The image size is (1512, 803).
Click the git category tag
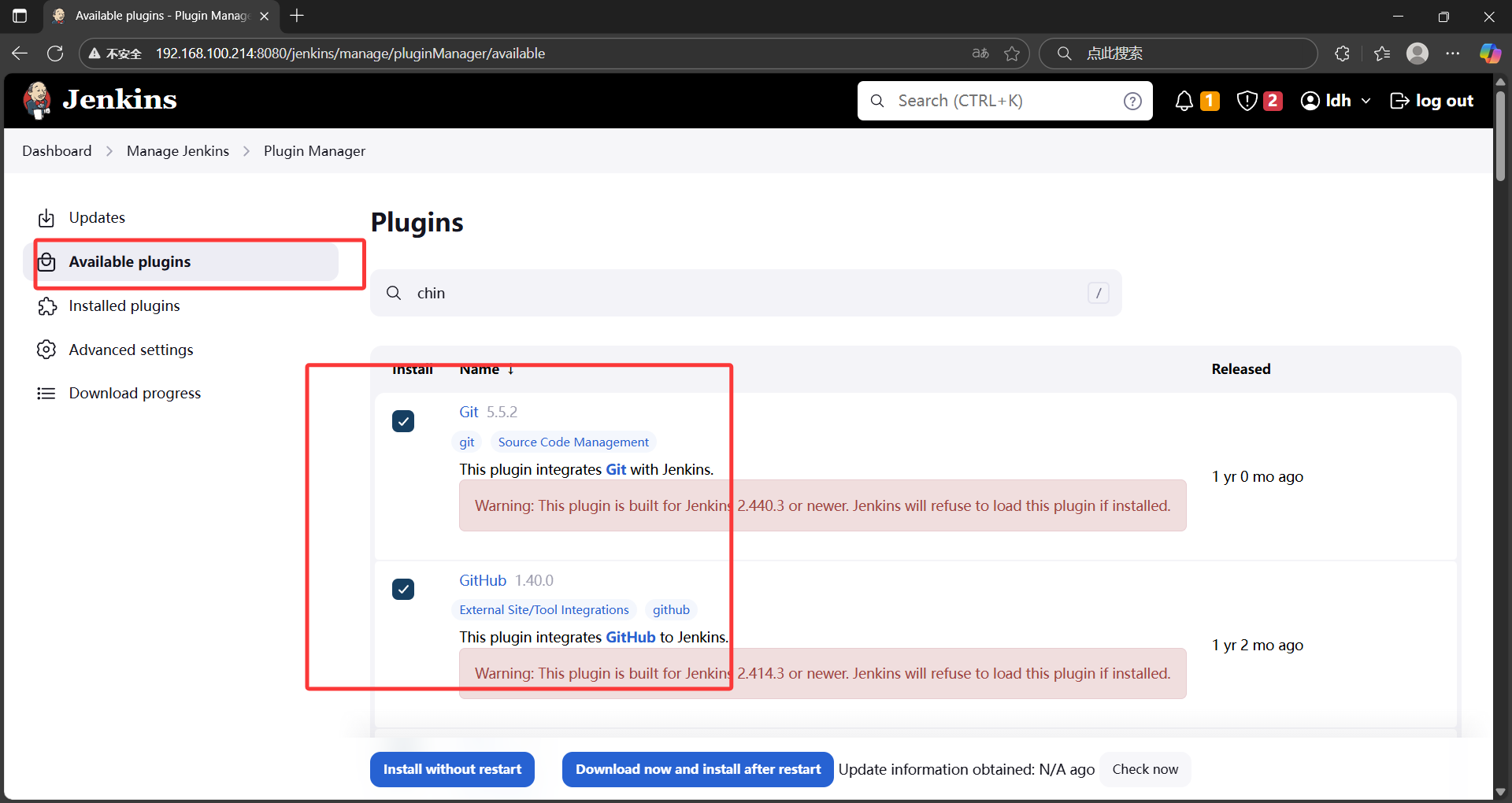[467, 442]
